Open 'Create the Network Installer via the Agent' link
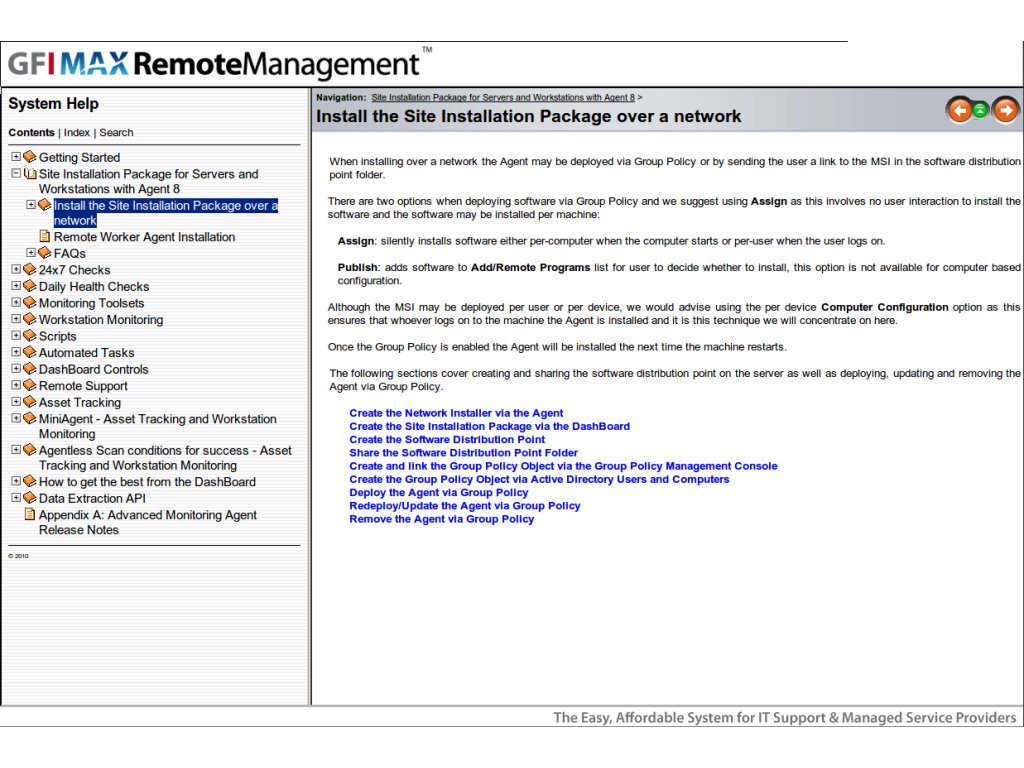This screenshot has height=768, width=1024. (456, 413)
